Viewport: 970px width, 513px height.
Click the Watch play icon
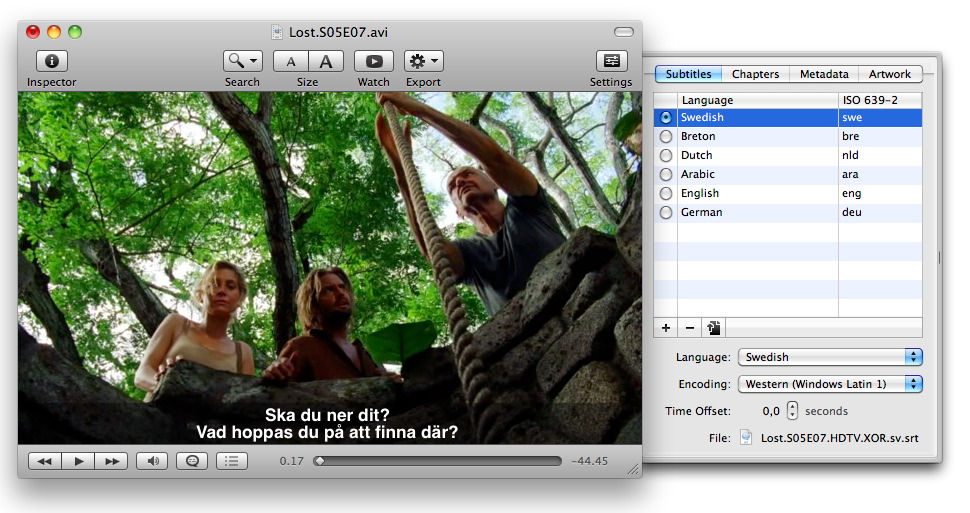pos(374,61)
